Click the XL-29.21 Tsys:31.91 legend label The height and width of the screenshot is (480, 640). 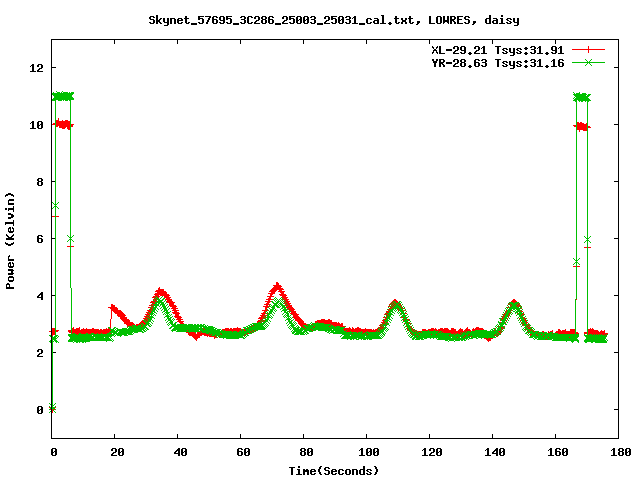(498, 50)
